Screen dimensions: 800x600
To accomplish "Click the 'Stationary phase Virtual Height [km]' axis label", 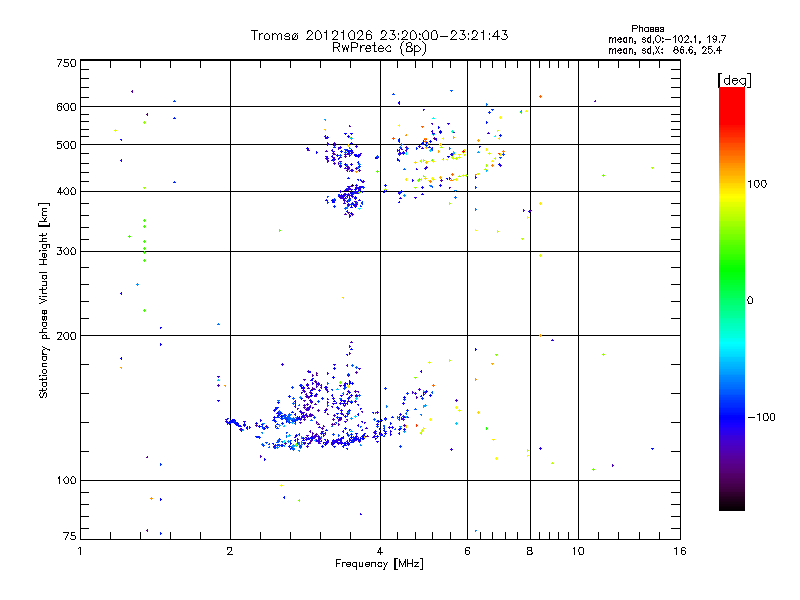I will pyautogui.click(x=44, y=300).
